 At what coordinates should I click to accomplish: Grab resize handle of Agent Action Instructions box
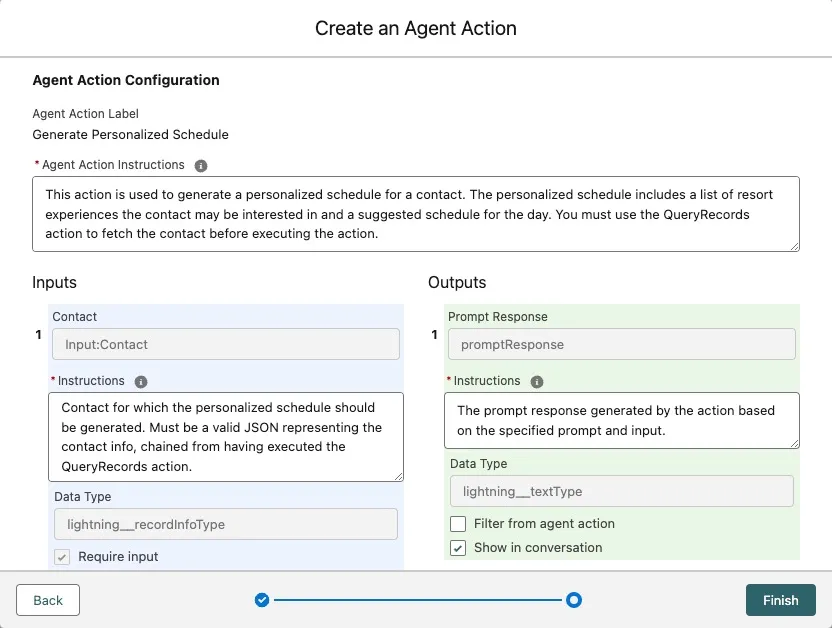click(x=794, y=245)
